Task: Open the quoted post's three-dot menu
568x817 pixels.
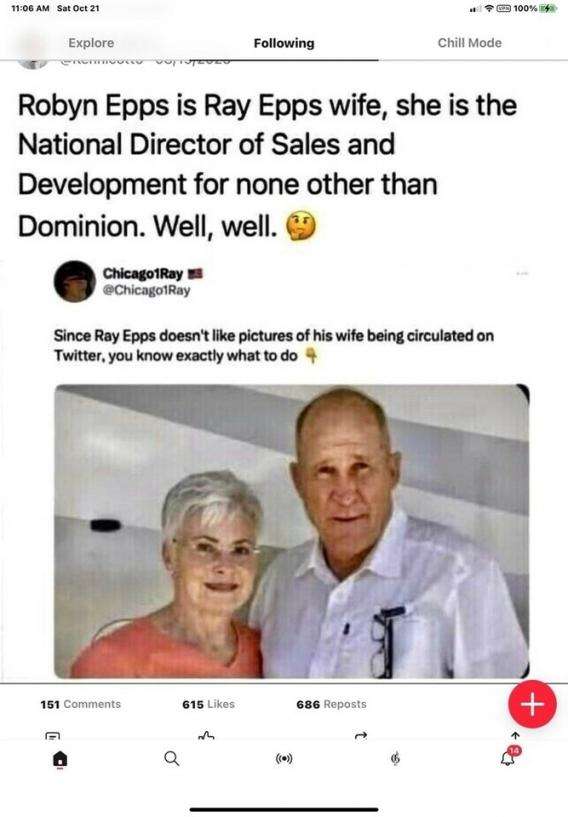Action: click(522, 274)
